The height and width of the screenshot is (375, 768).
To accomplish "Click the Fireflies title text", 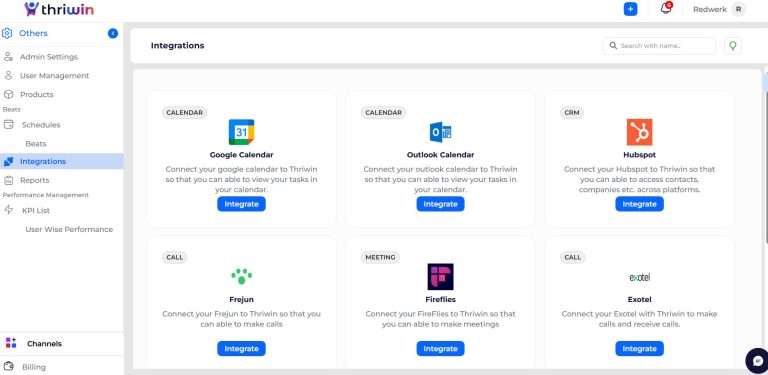I will 440,299.
